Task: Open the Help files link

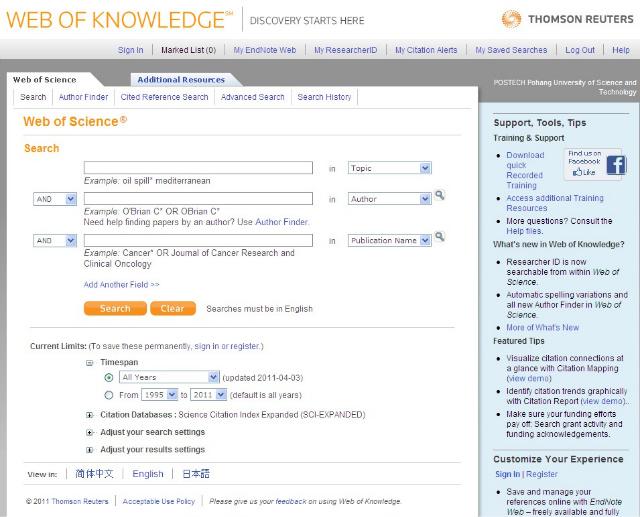Action: click(x=524, y=231)
